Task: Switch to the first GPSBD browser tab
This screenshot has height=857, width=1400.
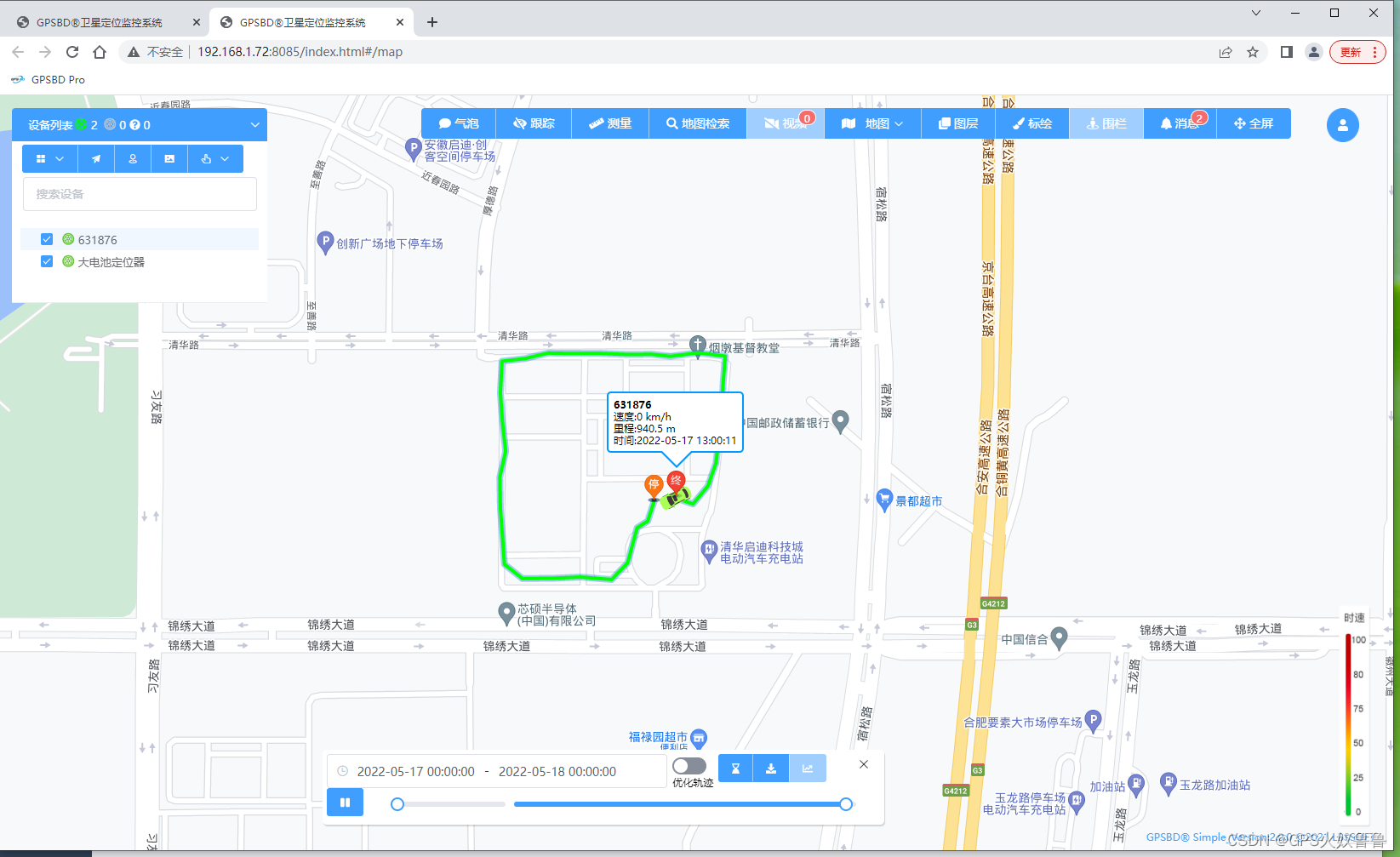Action: [109, 23]
